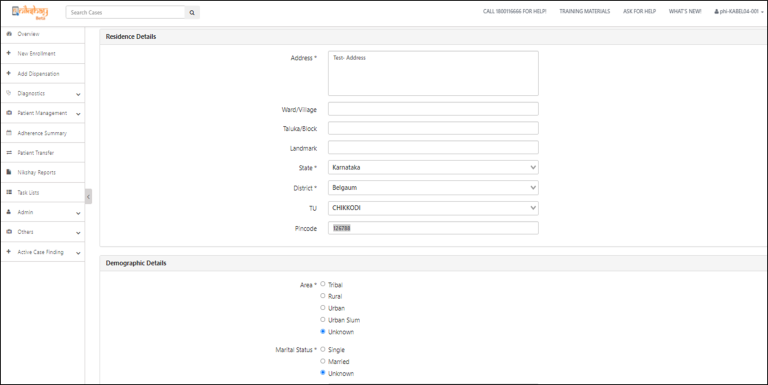Click in the Taluka/Block field
The width and height of the screenshot is (768, 385).
click(x=433, y=128)
